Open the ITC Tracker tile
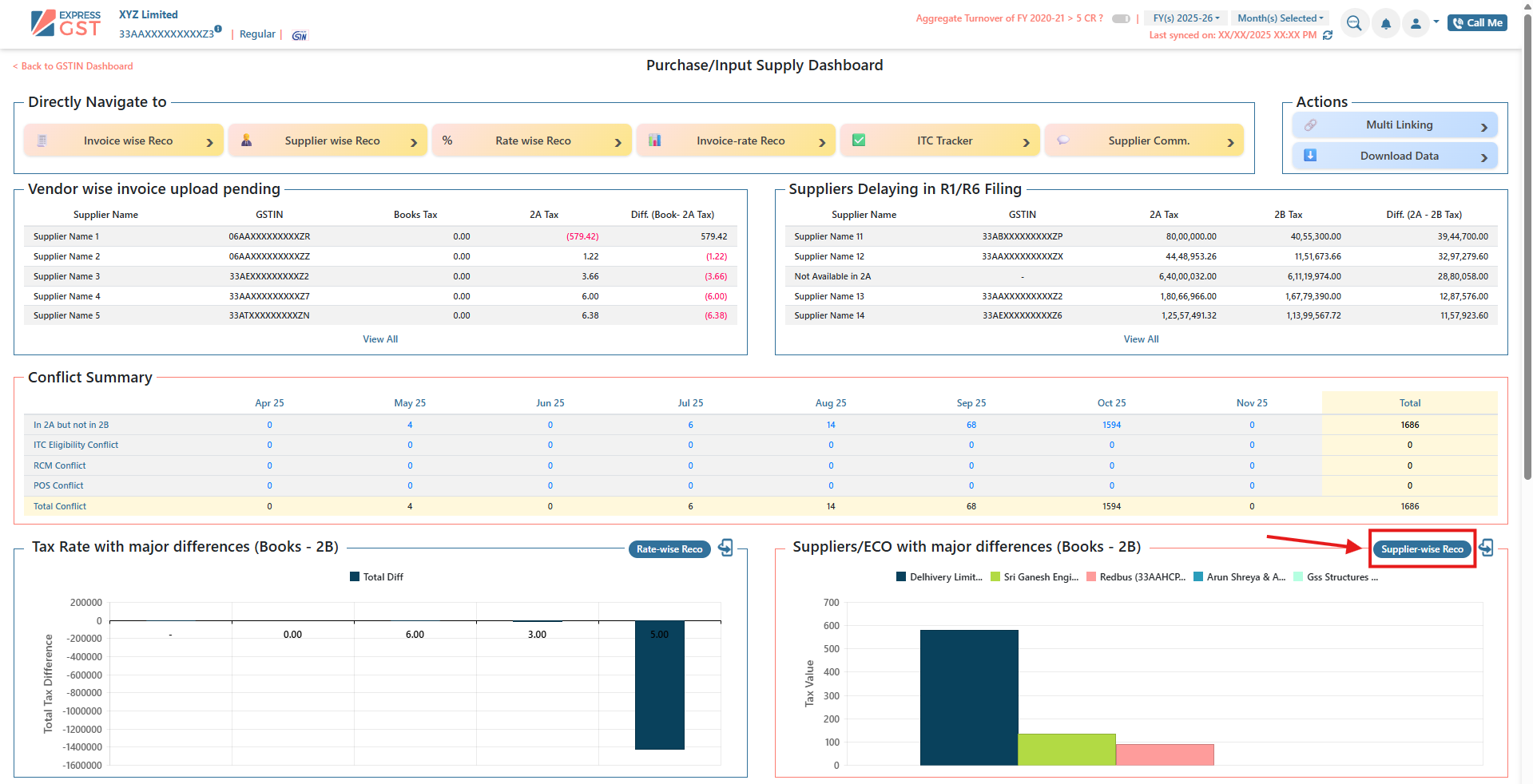The height and width of the screenshot is (784, 1533). point(943,141)
